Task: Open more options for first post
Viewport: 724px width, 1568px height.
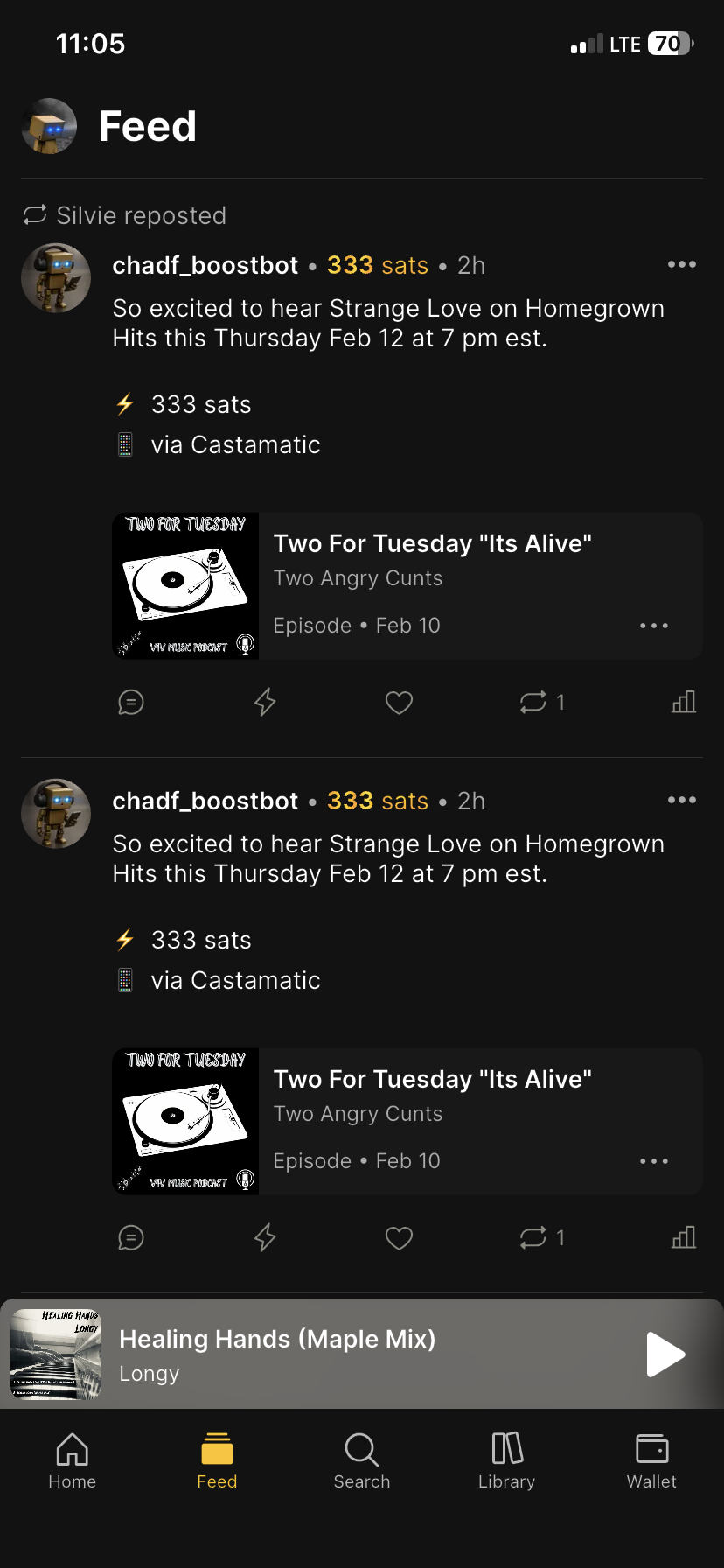Action: coord(681,264)
